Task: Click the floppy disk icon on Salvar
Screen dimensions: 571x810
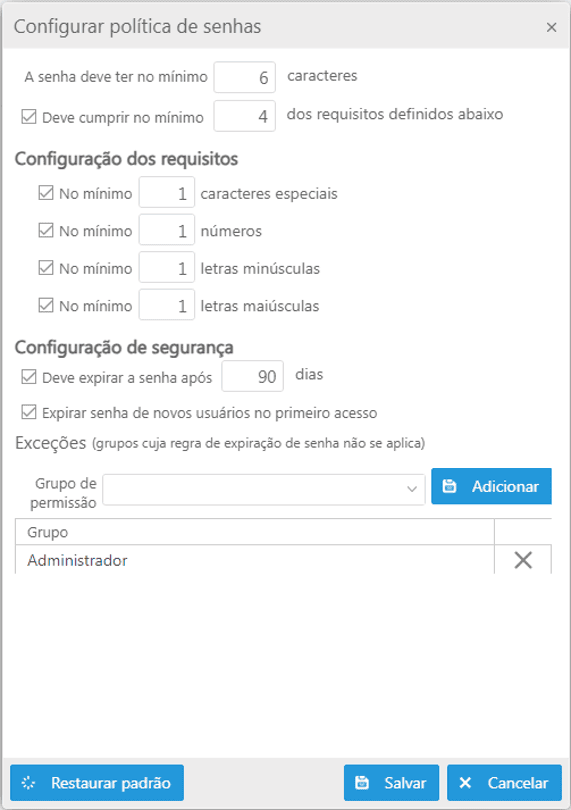Action: pyautogui.click(x=362, y=783)
